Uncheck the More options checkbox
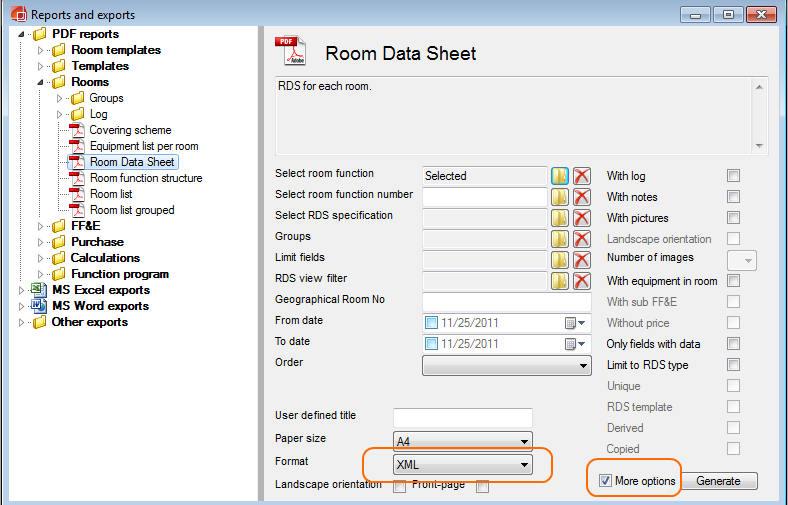The height and width of the screenshot is (505, 788). (x=605, y=481)
